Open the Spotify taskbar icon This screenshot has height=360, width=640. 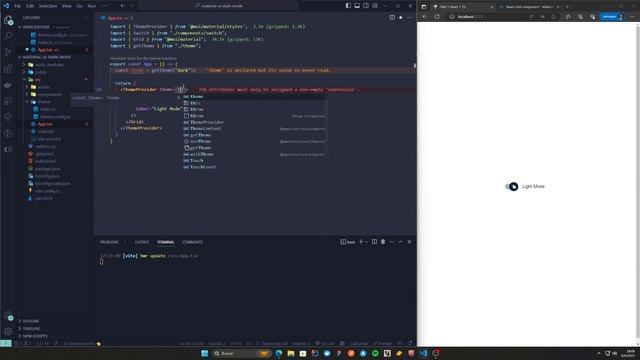[375, 353]
